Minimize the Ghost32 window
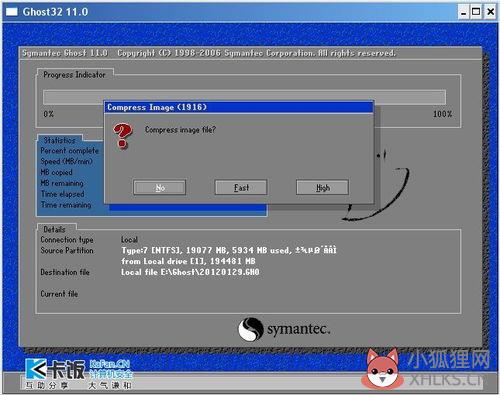Image resolution: width=500 pixels, height=395 pixels. click(463, 12)
